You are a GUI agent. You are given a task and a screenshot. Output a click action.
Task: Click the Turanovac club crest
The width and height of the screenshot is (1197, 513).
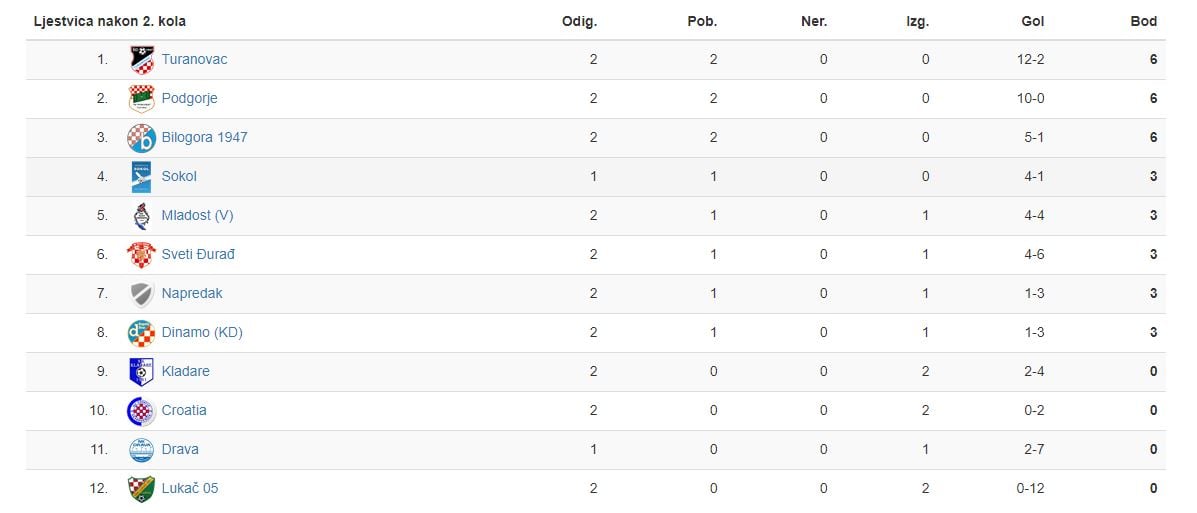[142, 60]
